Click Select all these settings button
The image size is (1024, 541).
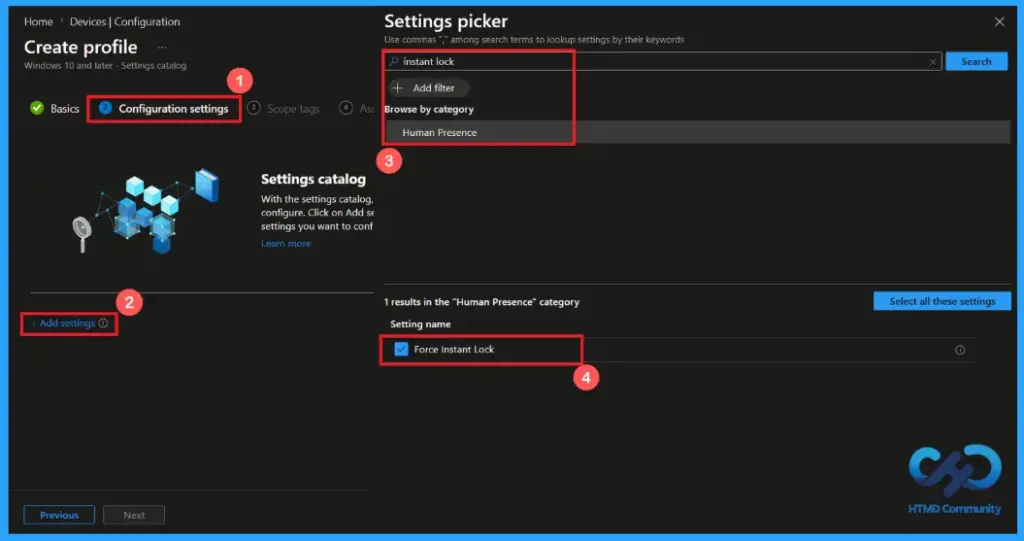(942, 301)
